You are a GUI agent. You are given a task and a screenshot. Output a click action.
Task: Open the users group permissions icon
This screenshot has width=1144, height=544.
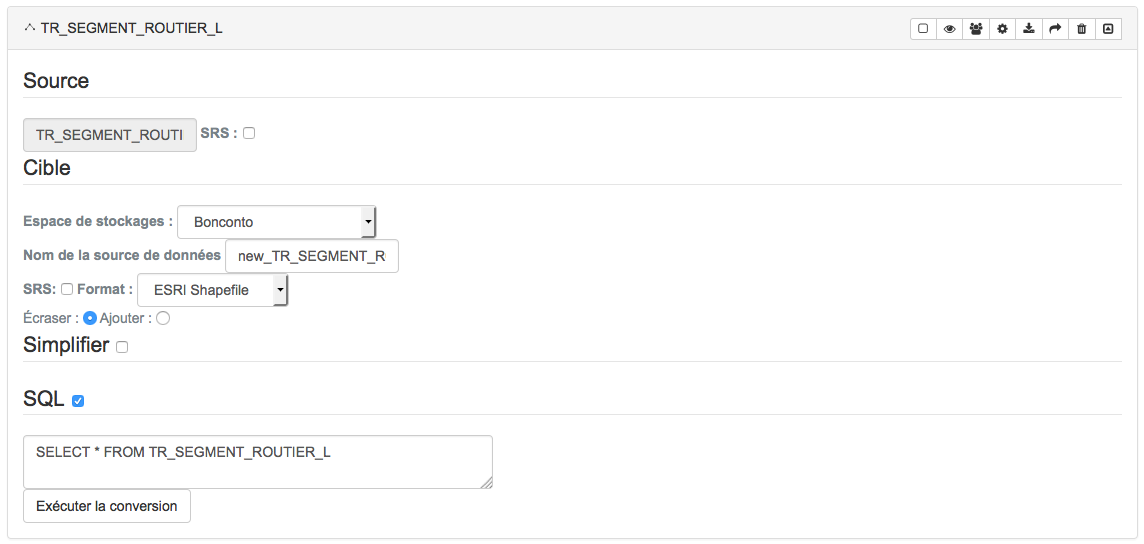[975, 28]
